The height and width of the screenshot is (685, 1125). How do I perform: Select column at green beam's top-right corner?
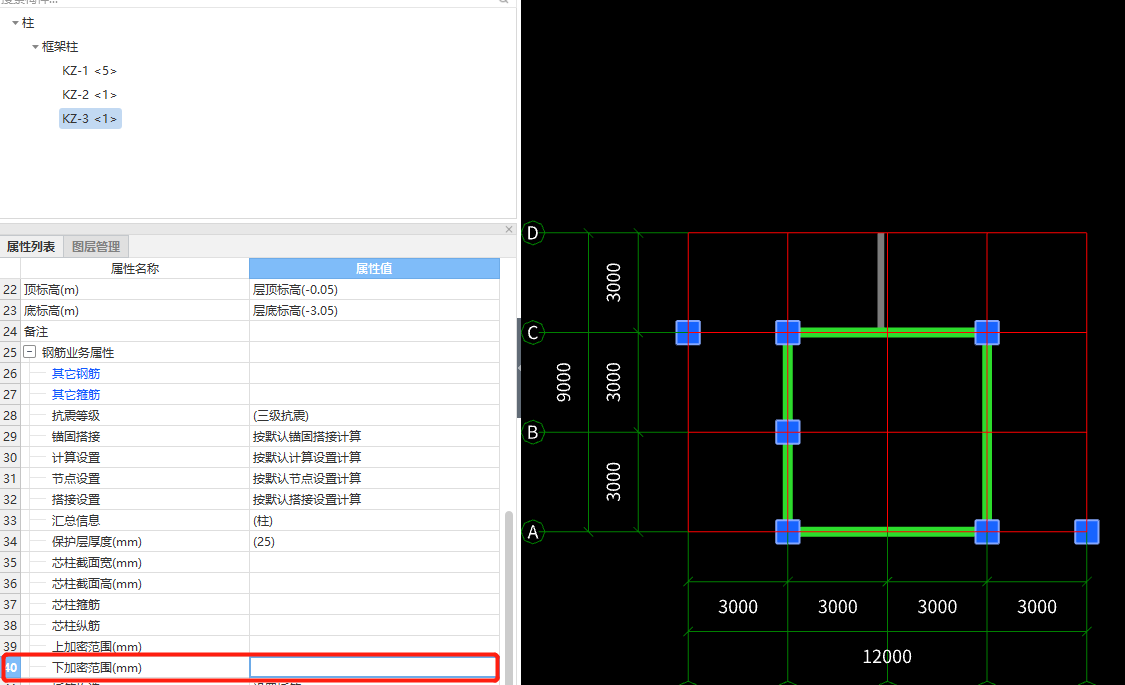click(x=987, y=333)
